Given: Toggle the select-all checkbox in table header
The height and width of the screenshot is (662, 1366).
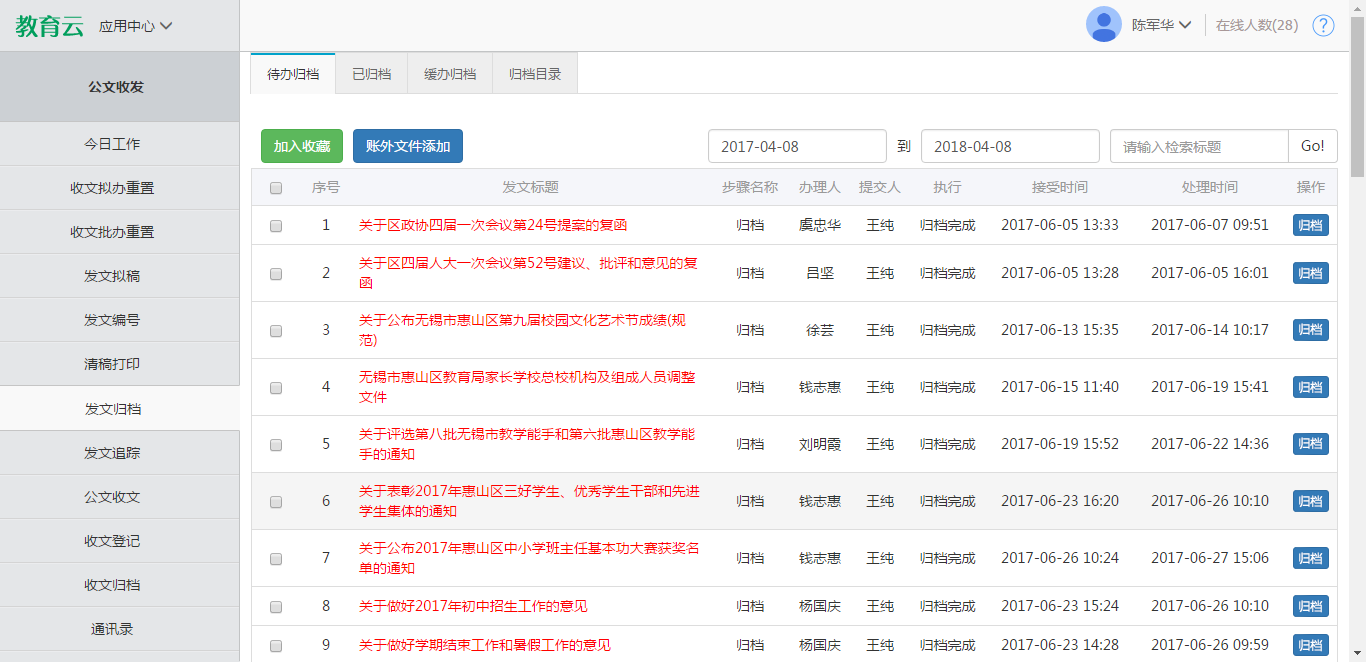Looking at the screenshot, I should click(276, 187).
